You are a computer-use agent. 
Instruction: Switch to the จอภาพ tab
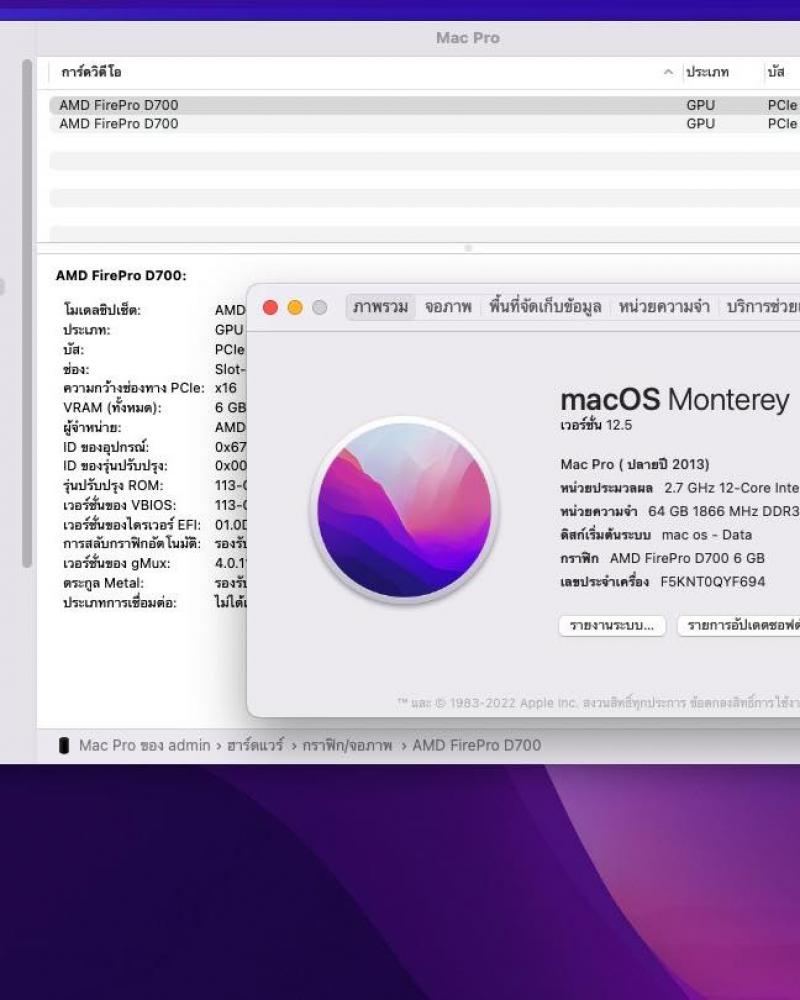tap(448, 307)
